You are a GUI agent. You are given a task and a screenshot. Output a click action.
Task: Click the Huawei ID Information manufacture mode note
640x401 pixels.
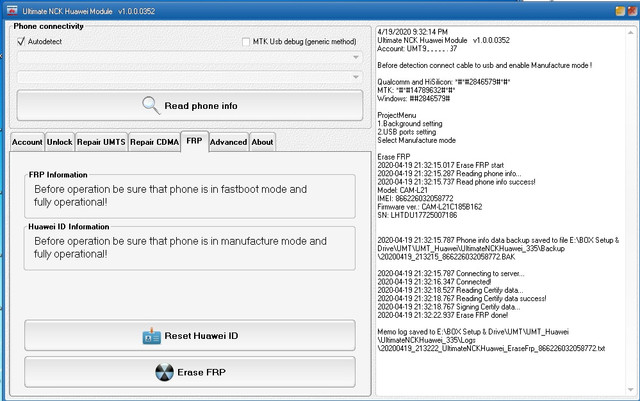coord(180,247)
